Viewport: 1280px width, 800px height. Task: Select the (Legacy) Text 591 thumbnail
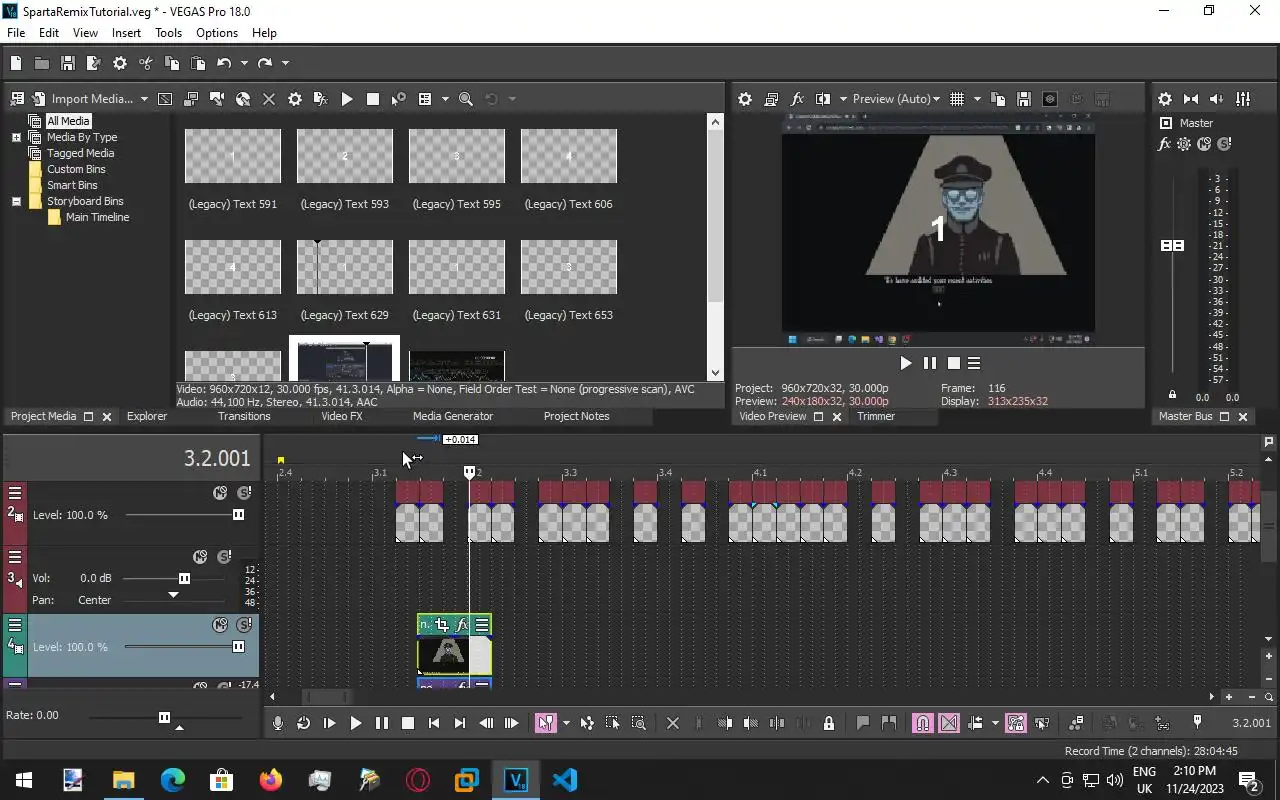[x=233, y=157]
